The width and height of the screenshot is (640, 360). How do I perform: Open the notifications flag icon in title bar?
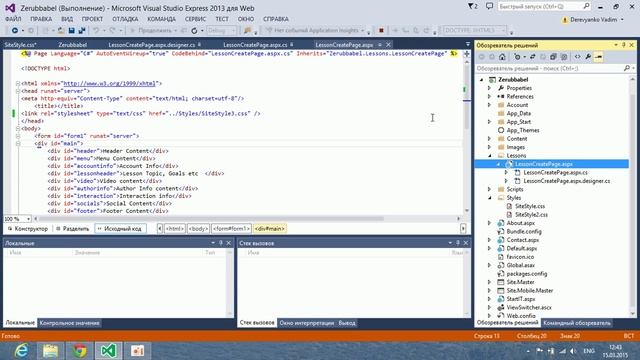[473, 6]
